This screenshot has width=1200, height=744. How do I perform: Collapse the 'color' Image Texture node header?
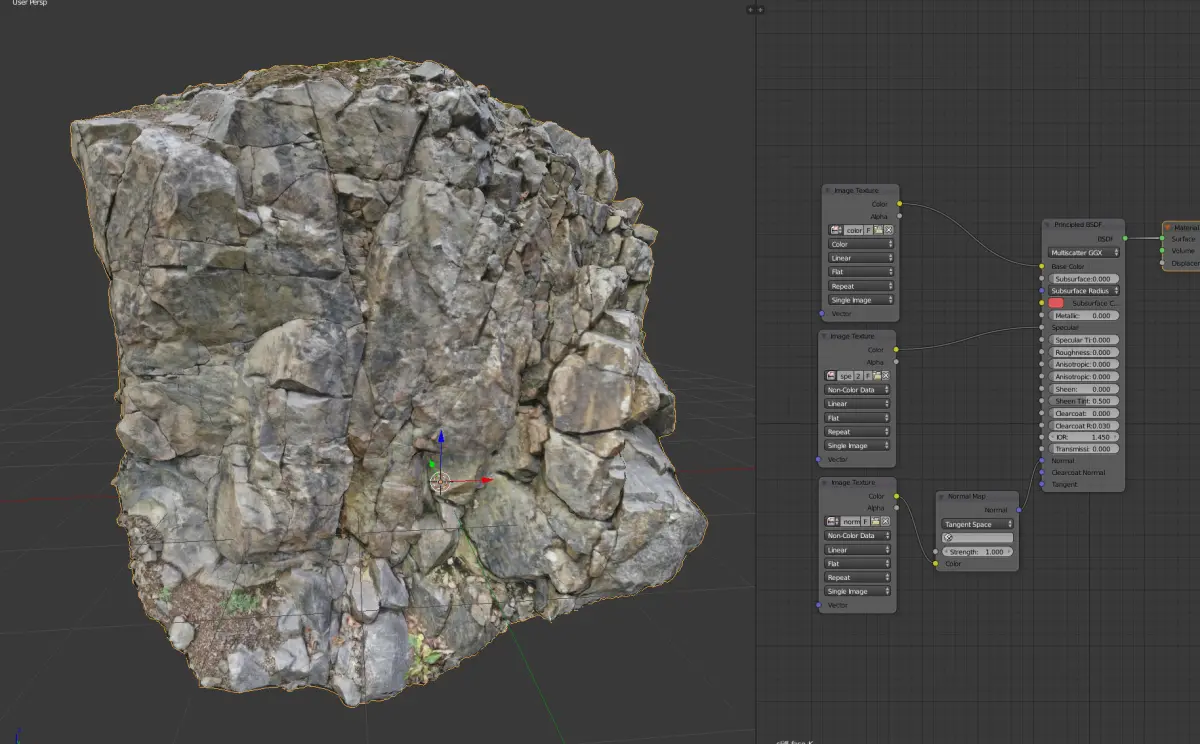tap(826, 190)
